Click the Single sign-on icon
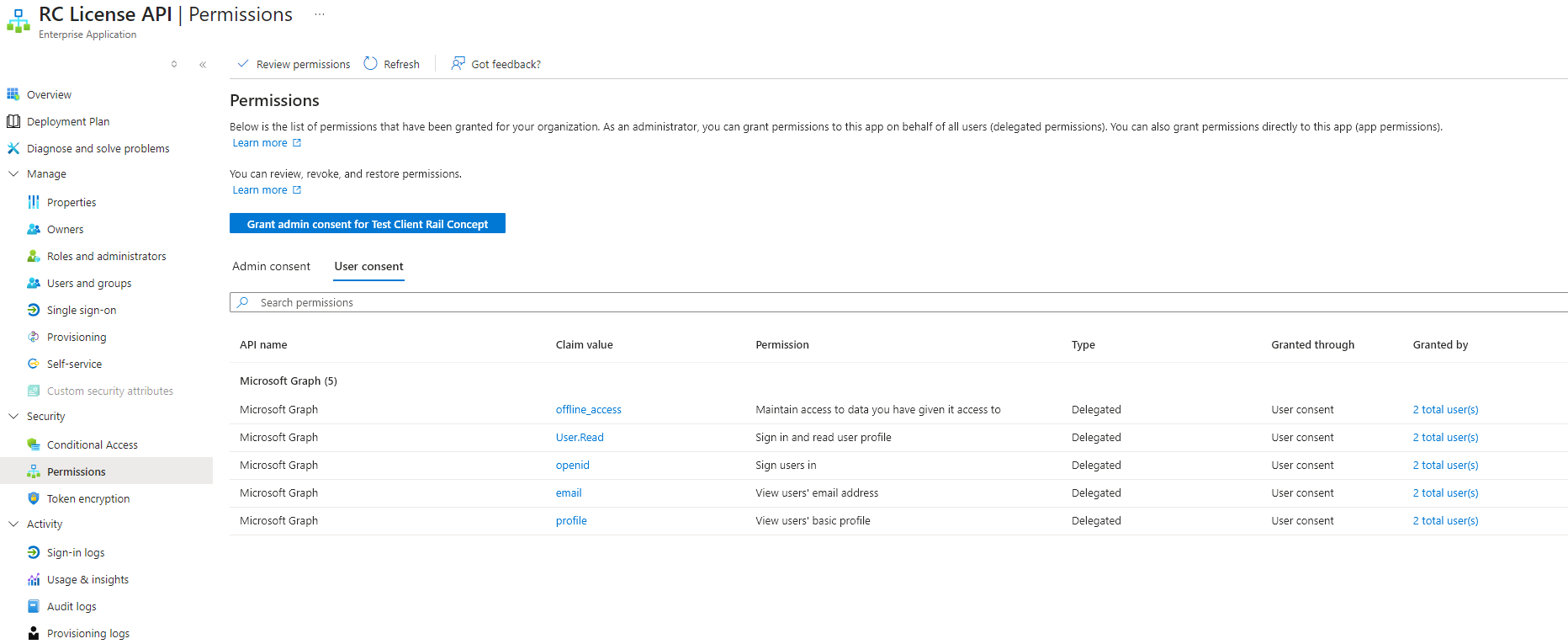Screen dimensions: 1568x644 pos(34,310)
